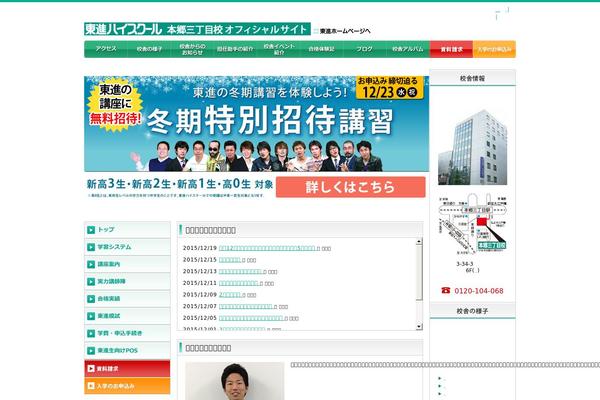
Task: Click the small icon beside 東進ホームページへ
Action: [316, 31]
